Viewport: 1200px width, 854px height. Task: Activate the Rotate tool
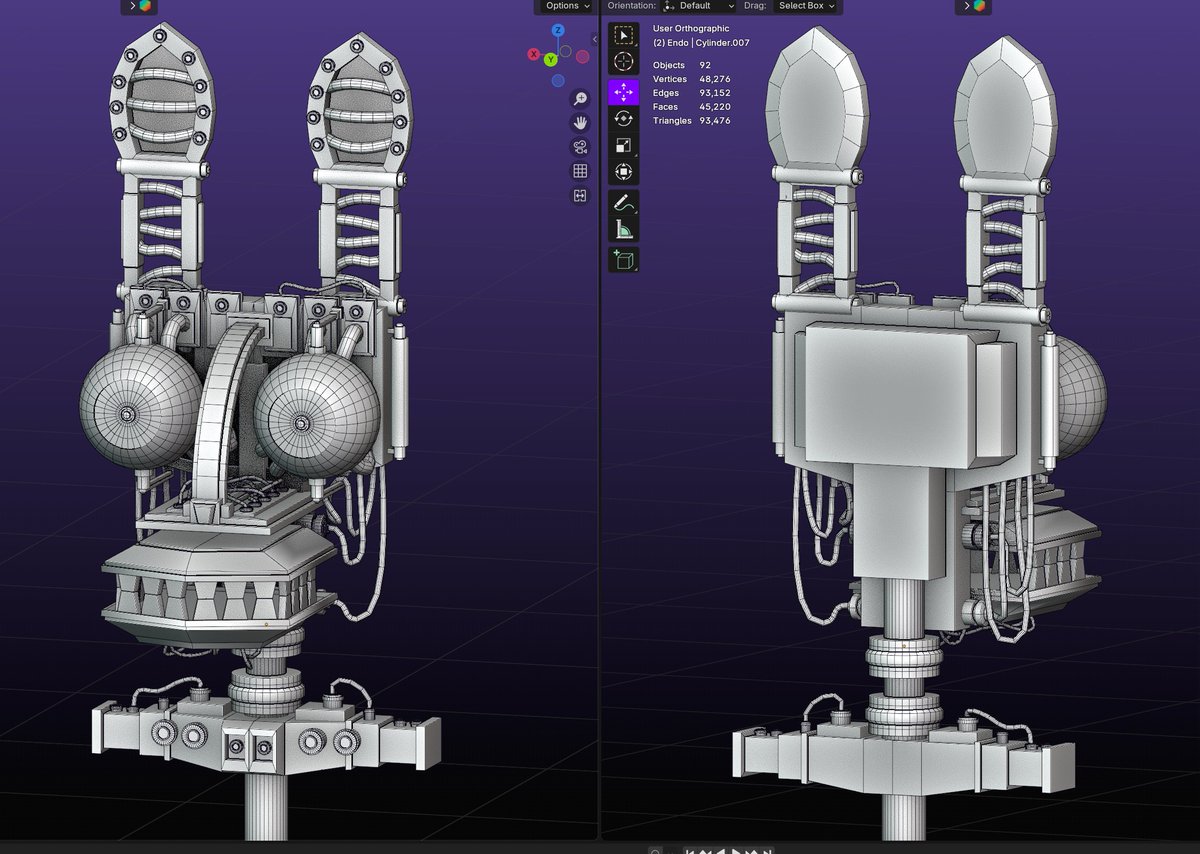click(624, 118)
